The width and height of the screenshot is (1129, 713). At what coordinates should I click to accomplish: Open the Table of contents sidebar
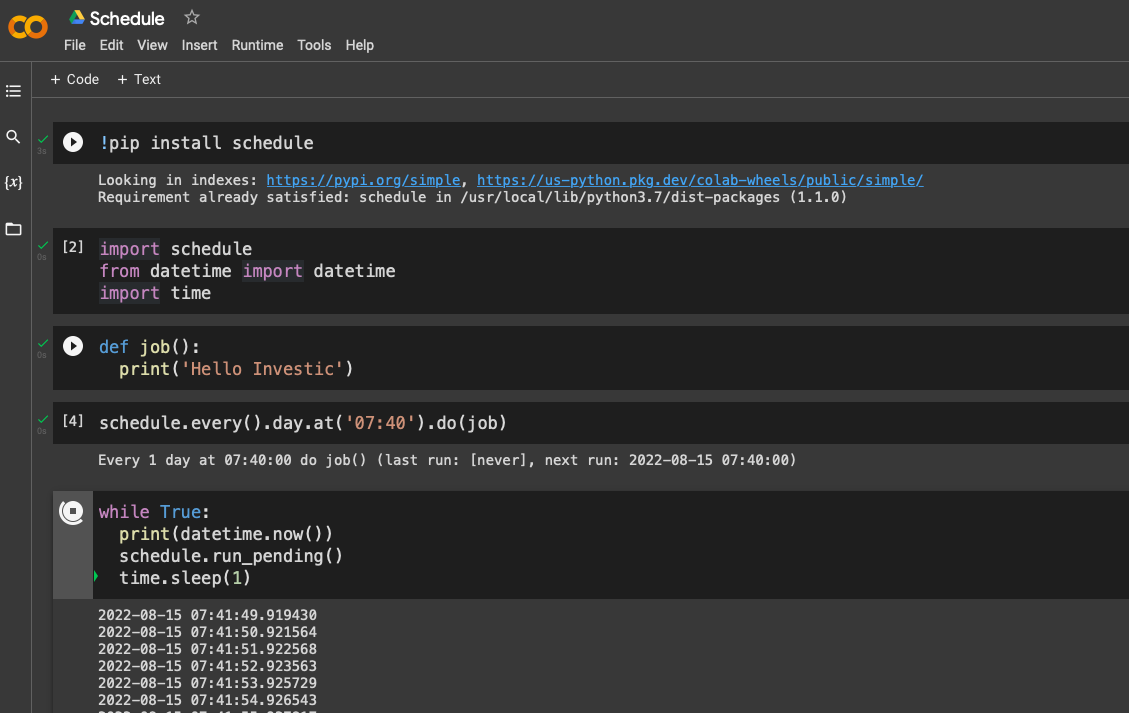click(x=13, y=91)
